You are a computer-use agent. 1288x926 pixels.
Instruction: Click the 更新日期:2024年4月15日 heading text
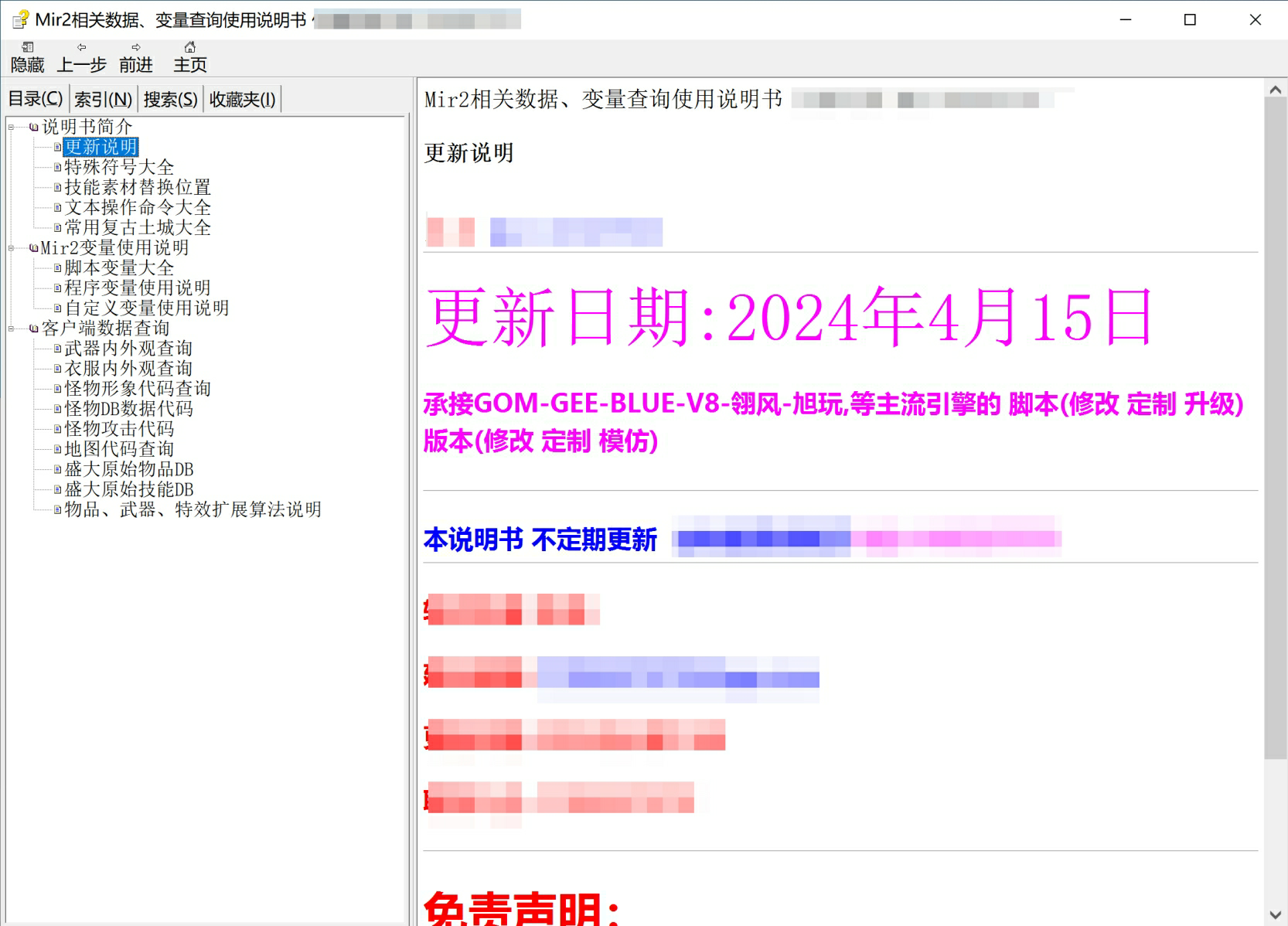(789, 317)
